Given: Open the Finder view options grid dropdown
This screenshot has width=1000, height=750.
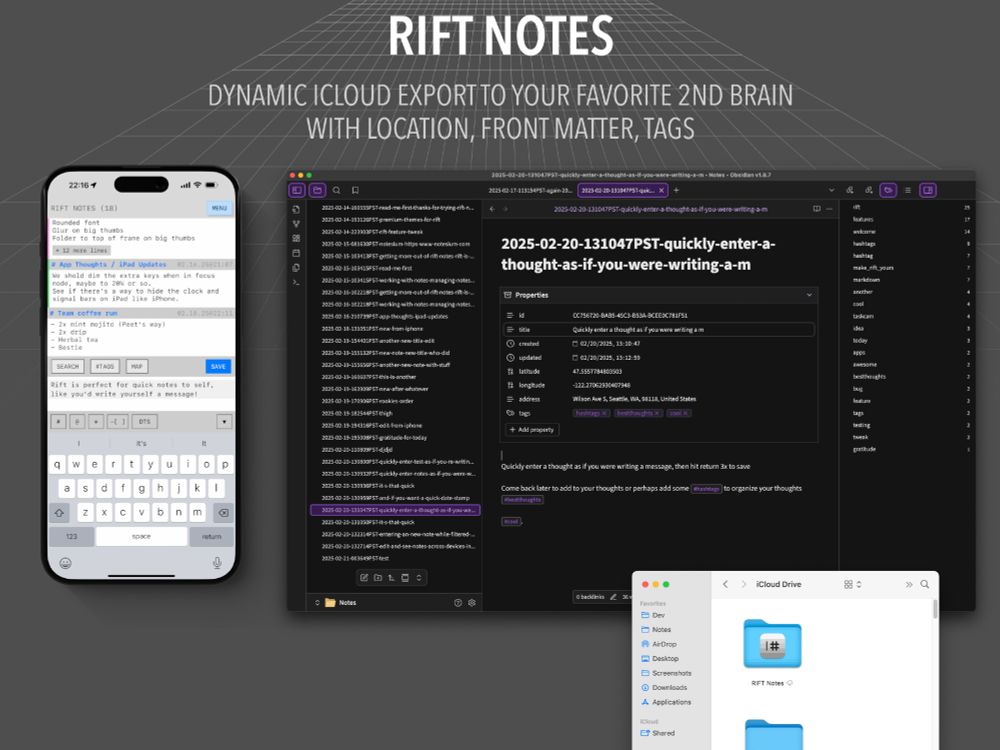Looking at the screenshot, I should pos(853,584).
